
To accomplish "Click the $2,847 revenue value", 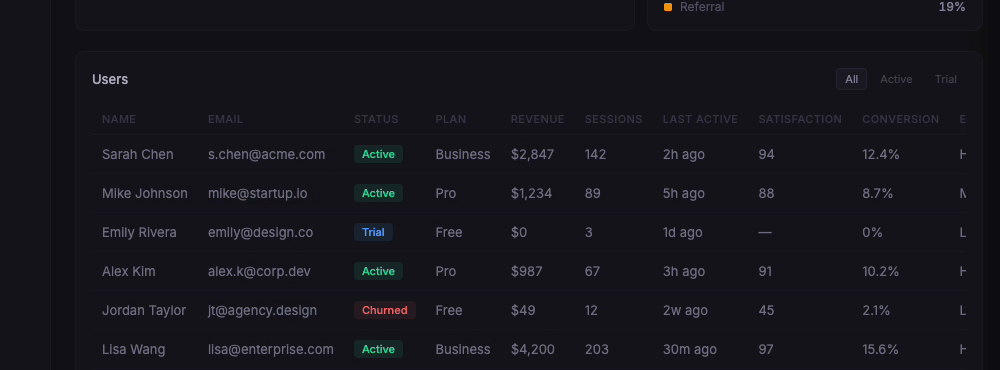I will pyautogui.click(x=533, y=154).
